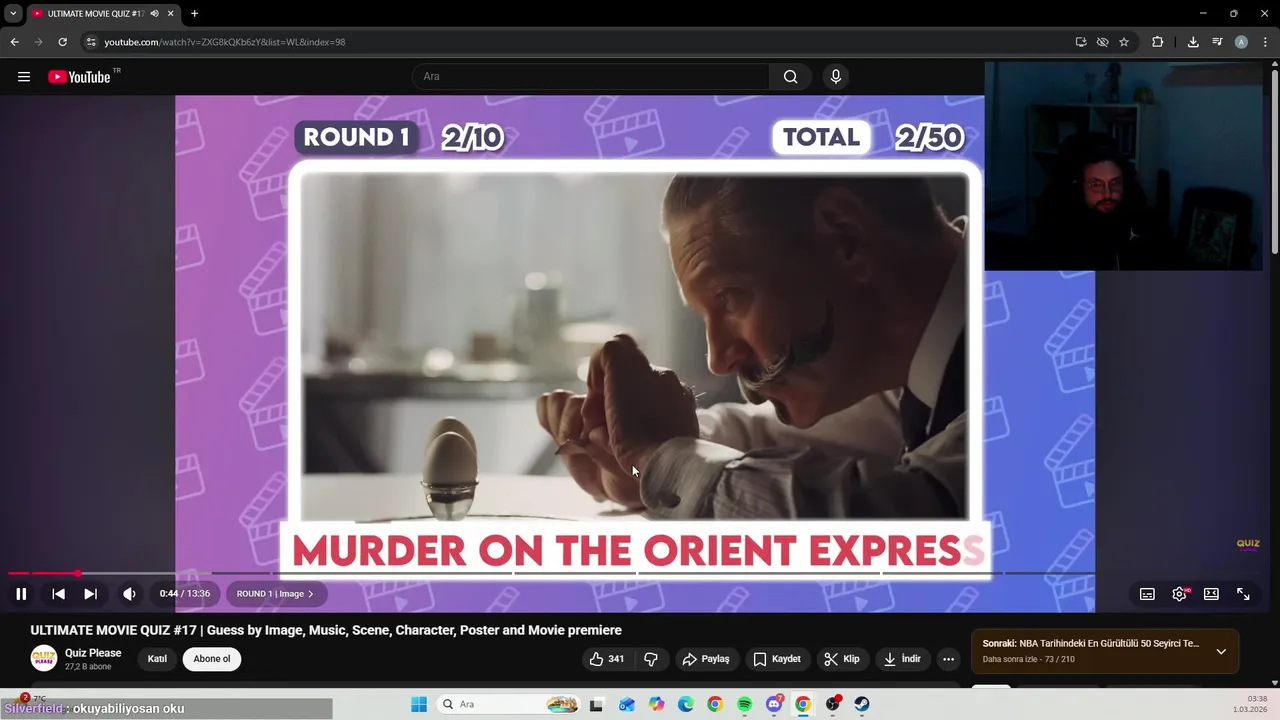Click the 'Abone ol' subscribe button
The image size is (1280, 720).
(x=212, y=659)
